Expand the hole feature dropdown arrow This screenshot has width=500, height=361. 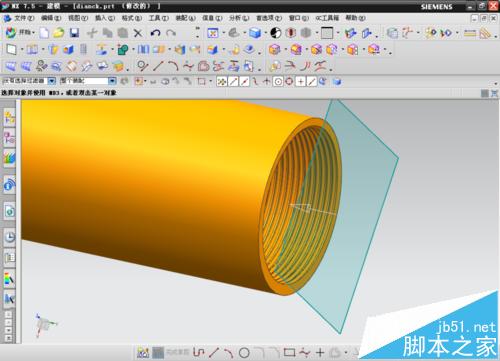133,50
